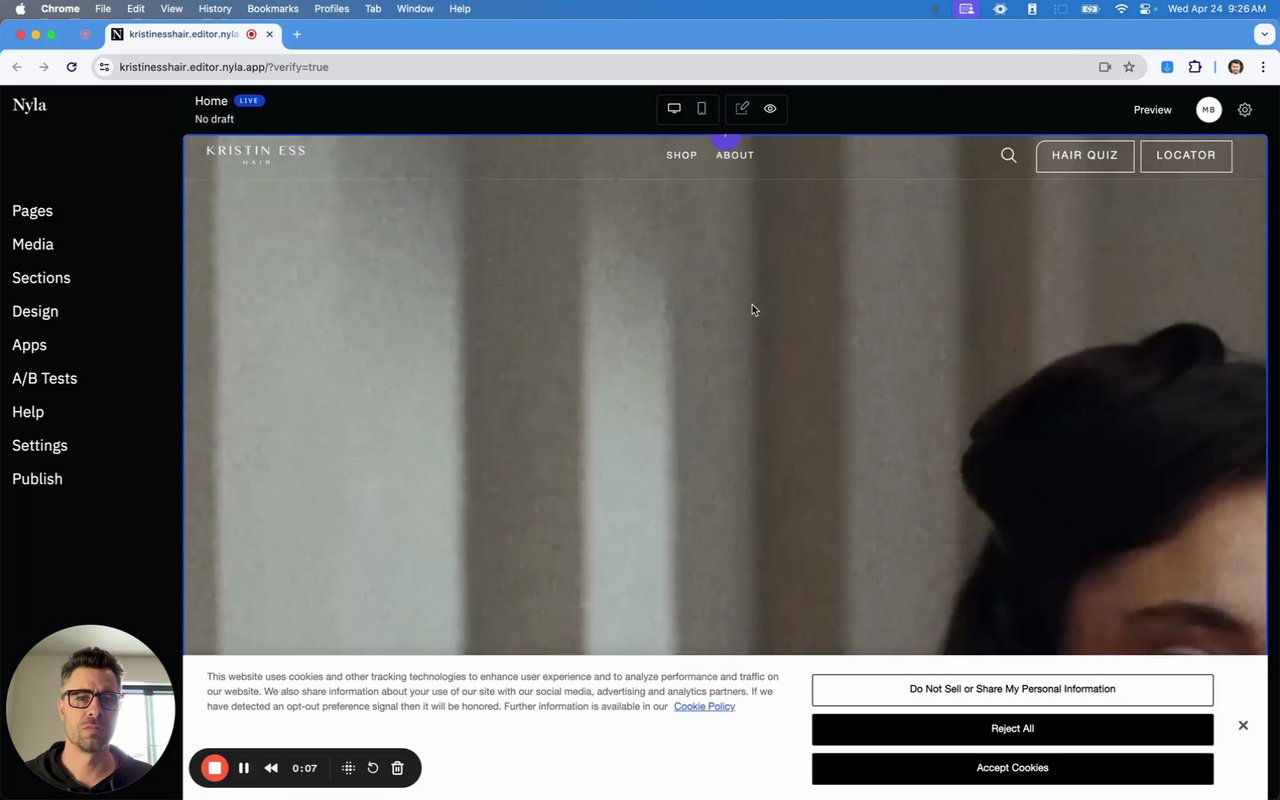The image size is (1280, 800).
Task: Click the blue download extension icon
Action: point(1167,67)
